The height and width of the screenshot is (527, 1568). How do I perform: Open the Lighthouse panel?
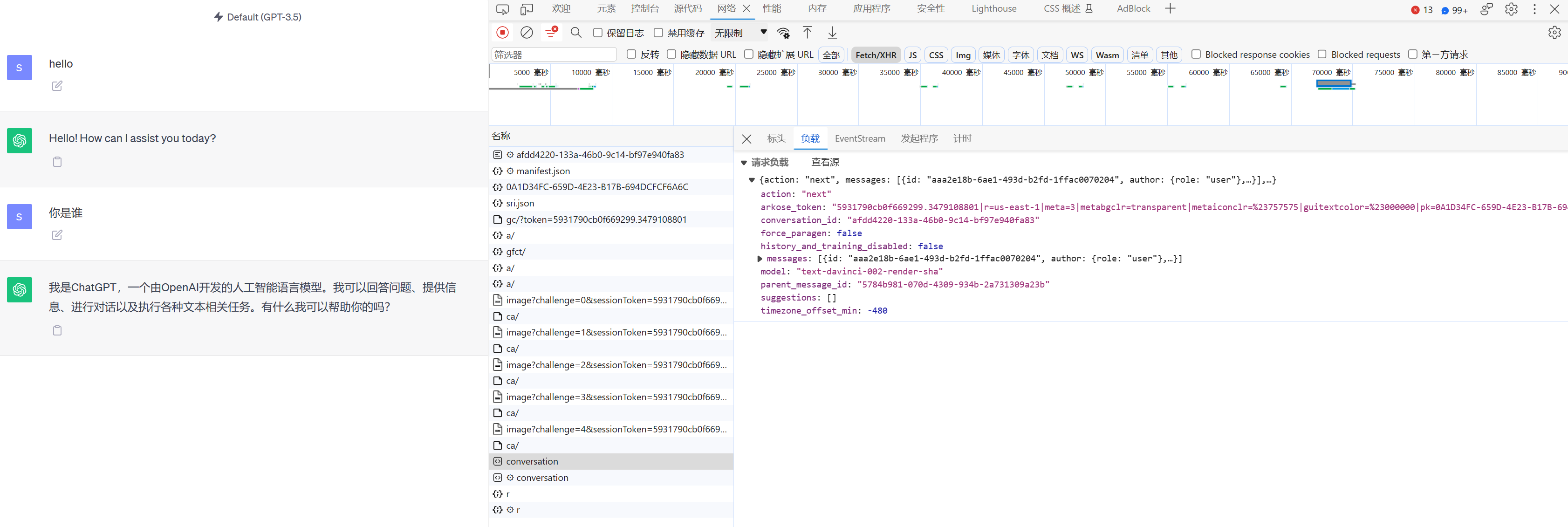pos(993,8)
